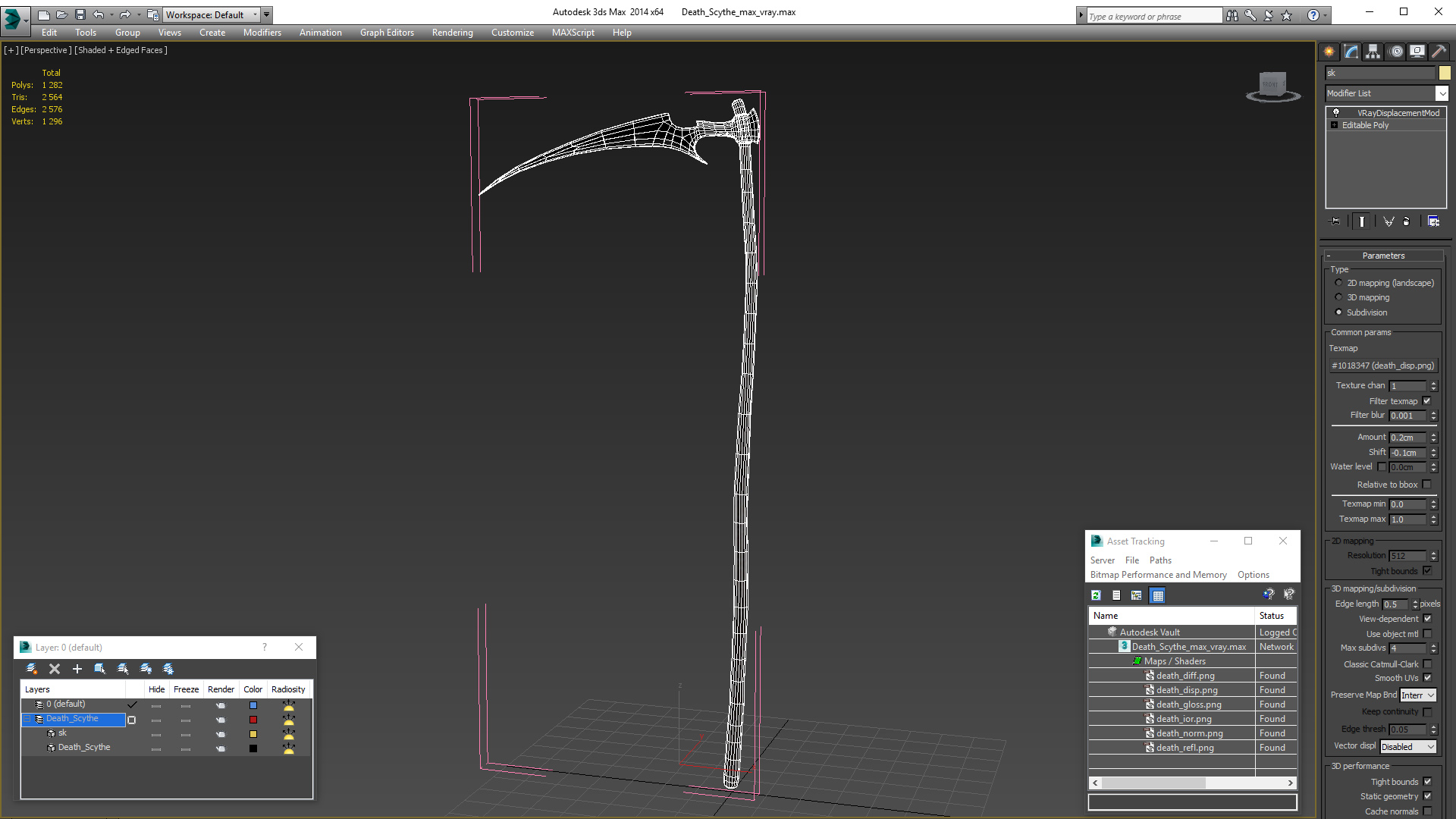
Task: Click Shaded + Edged Faces viewport label
Action: click(x=121, y=50)
